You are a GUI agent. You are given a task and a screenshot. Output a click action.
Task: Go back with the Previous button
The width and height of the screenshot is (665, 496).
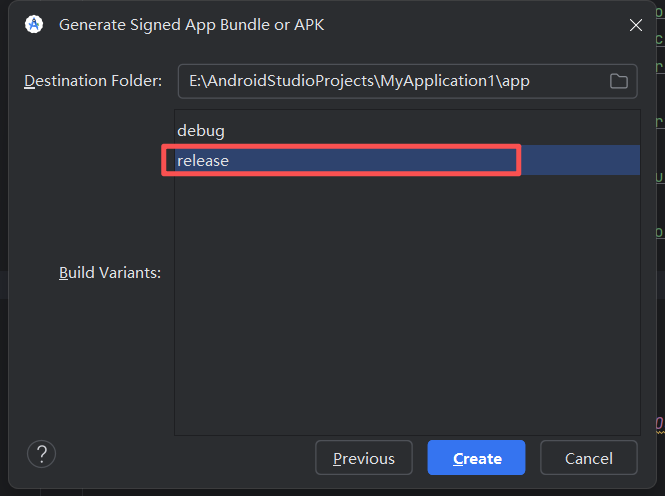click(x=363, y=458)
